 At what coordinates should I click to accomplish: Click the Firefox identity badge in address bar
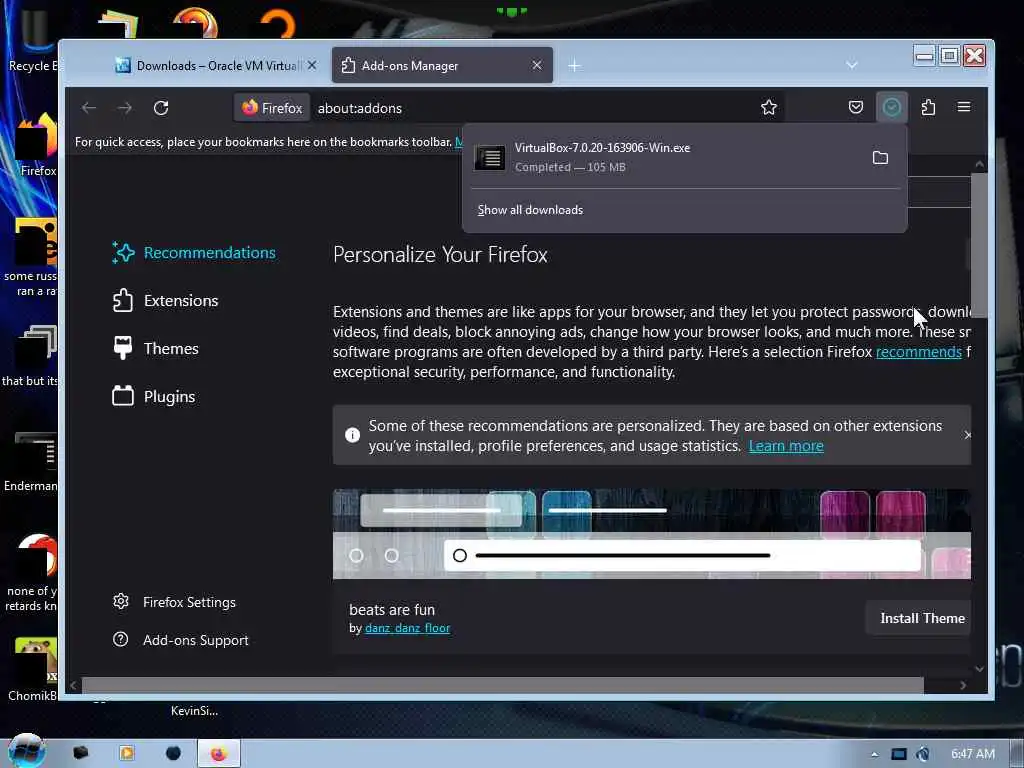pos(272,108)
